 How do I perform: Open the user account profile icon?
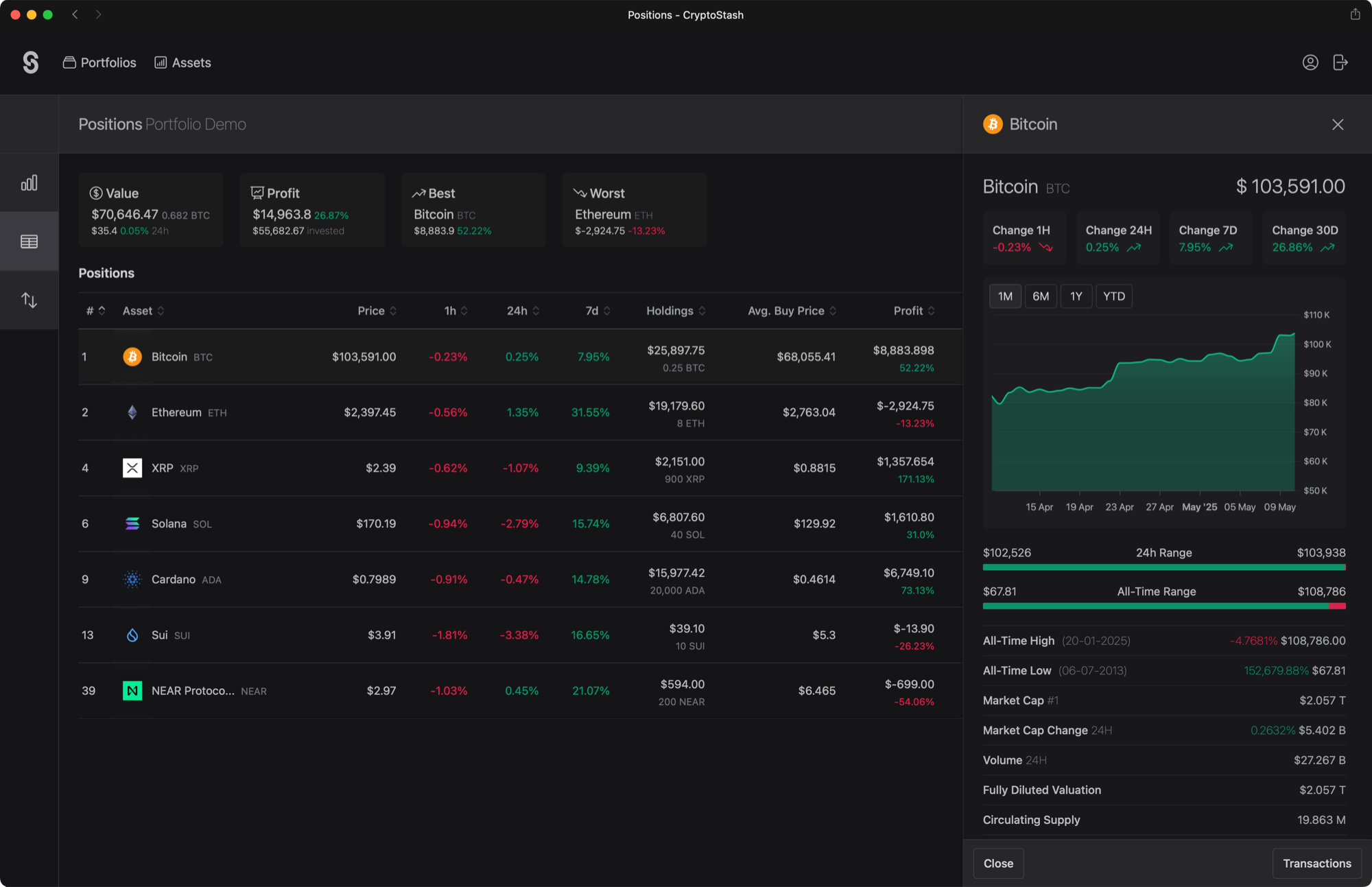coord(1310,62)
